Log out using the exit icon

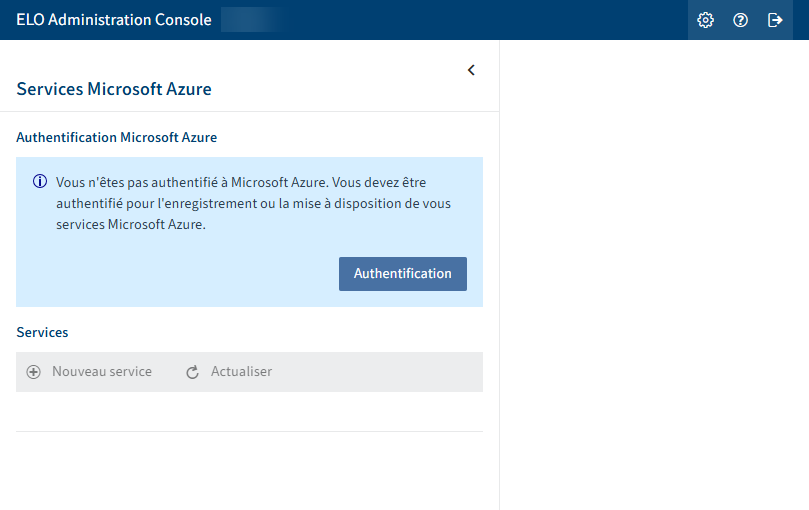[x=775, y=20]
